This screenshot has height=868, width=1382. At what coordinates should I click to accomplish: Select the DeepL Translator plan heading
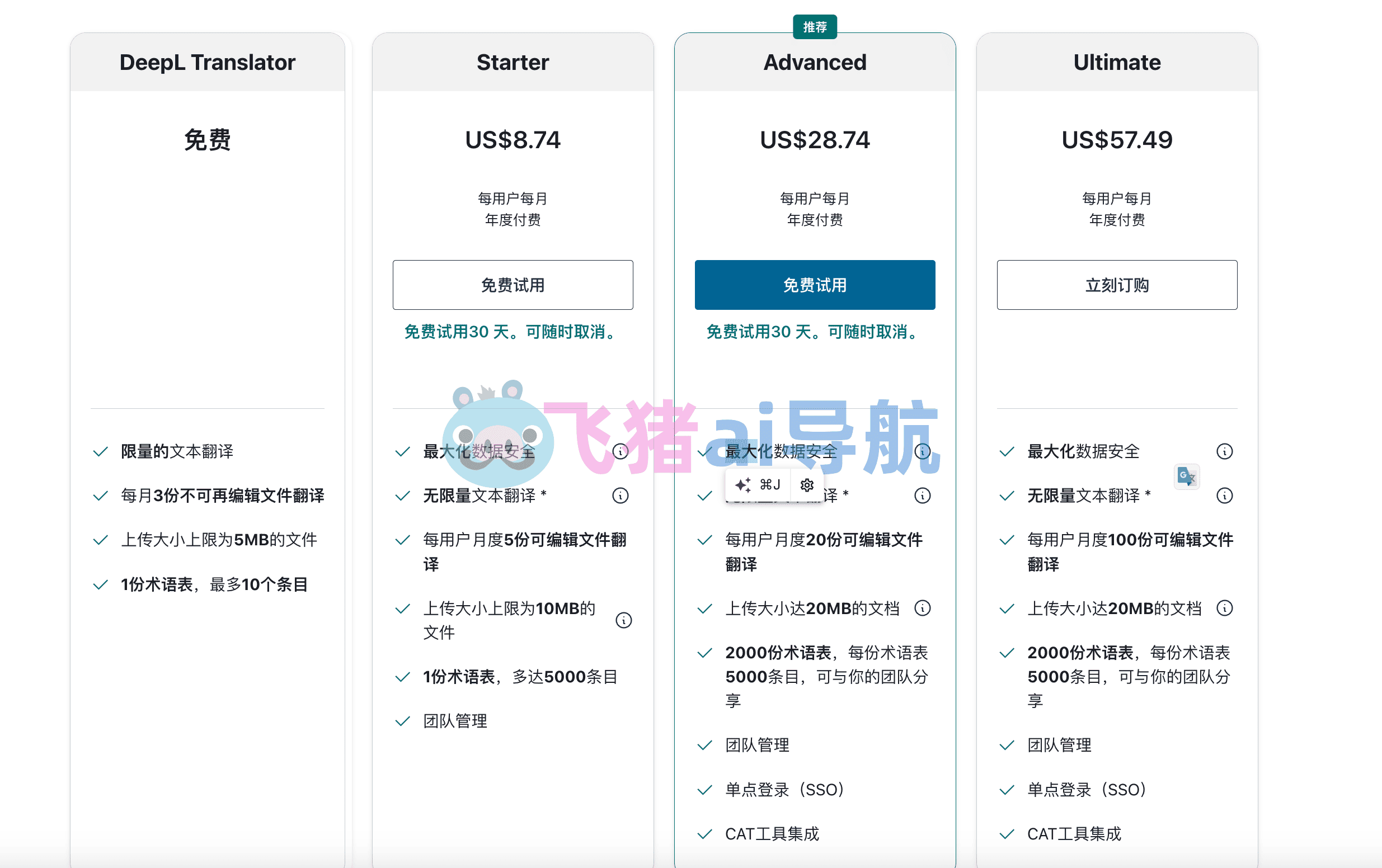pos(207,62)
